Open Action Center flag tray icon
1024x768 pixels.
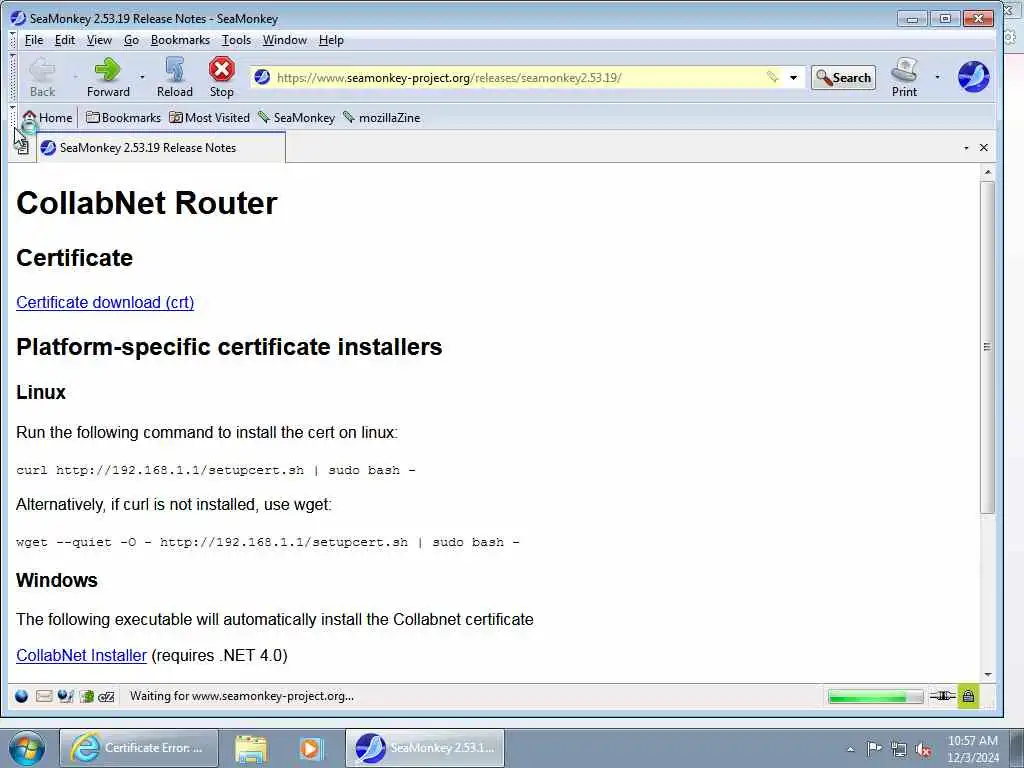[x=874, y=749]
